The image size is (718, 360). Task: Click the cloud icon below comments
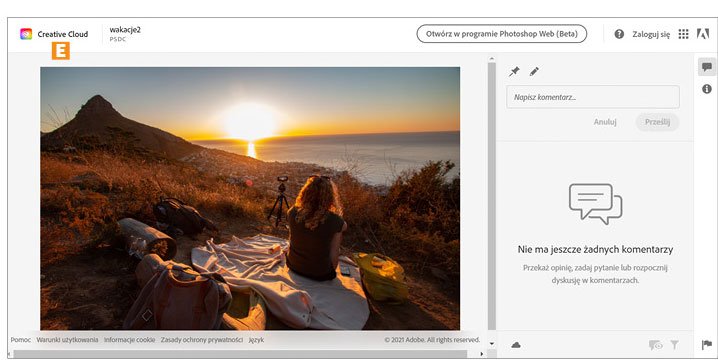tap(516, 345)
